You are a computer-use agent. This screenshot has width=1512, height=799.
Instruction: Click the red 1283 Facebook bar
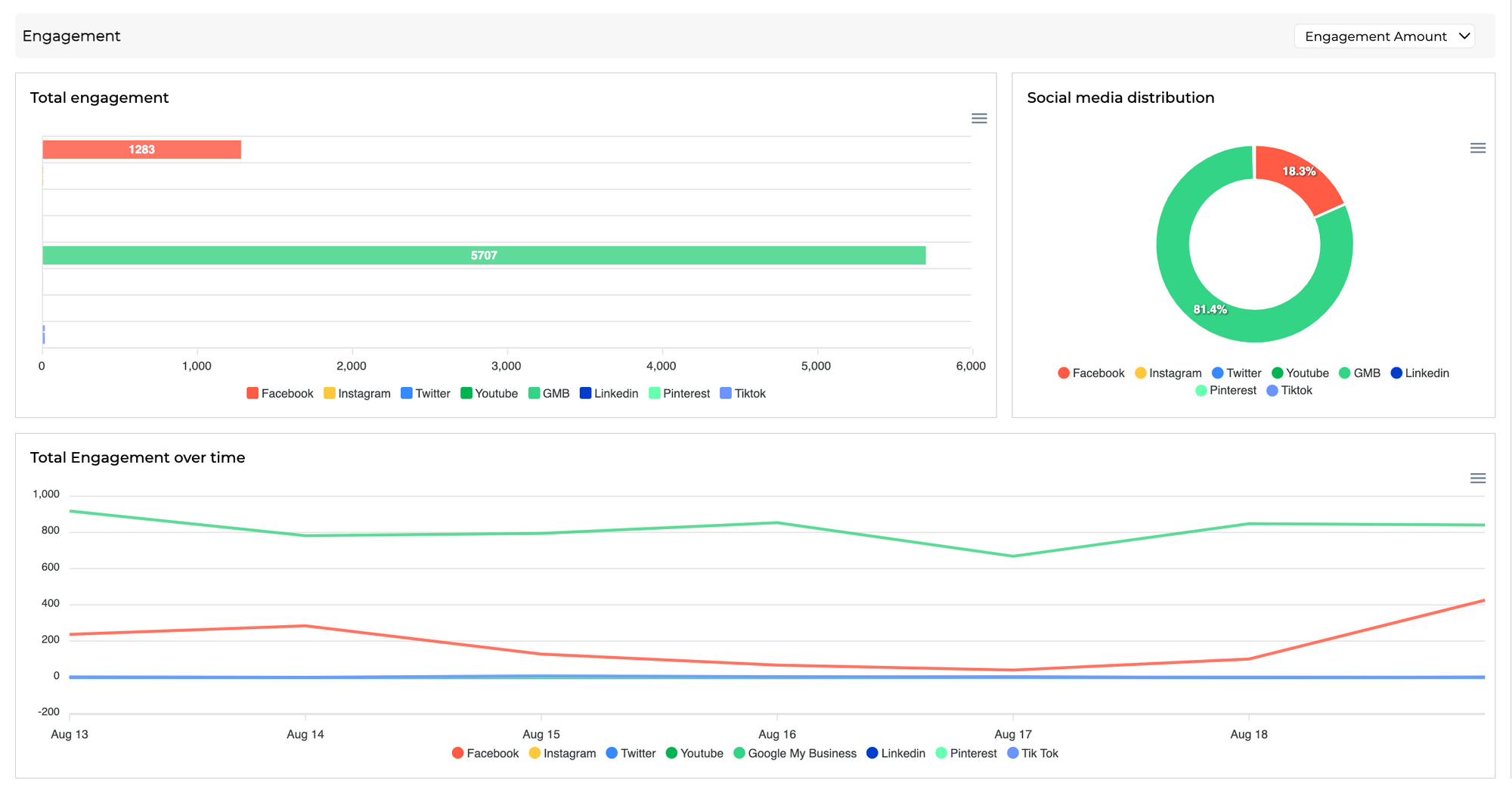141,150
